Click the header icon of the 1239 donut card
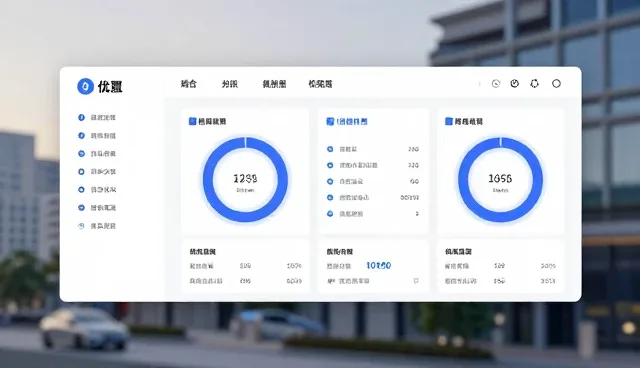Image resolution: width=640 pixels, height=368 pixels. click(x=192, y=121)
